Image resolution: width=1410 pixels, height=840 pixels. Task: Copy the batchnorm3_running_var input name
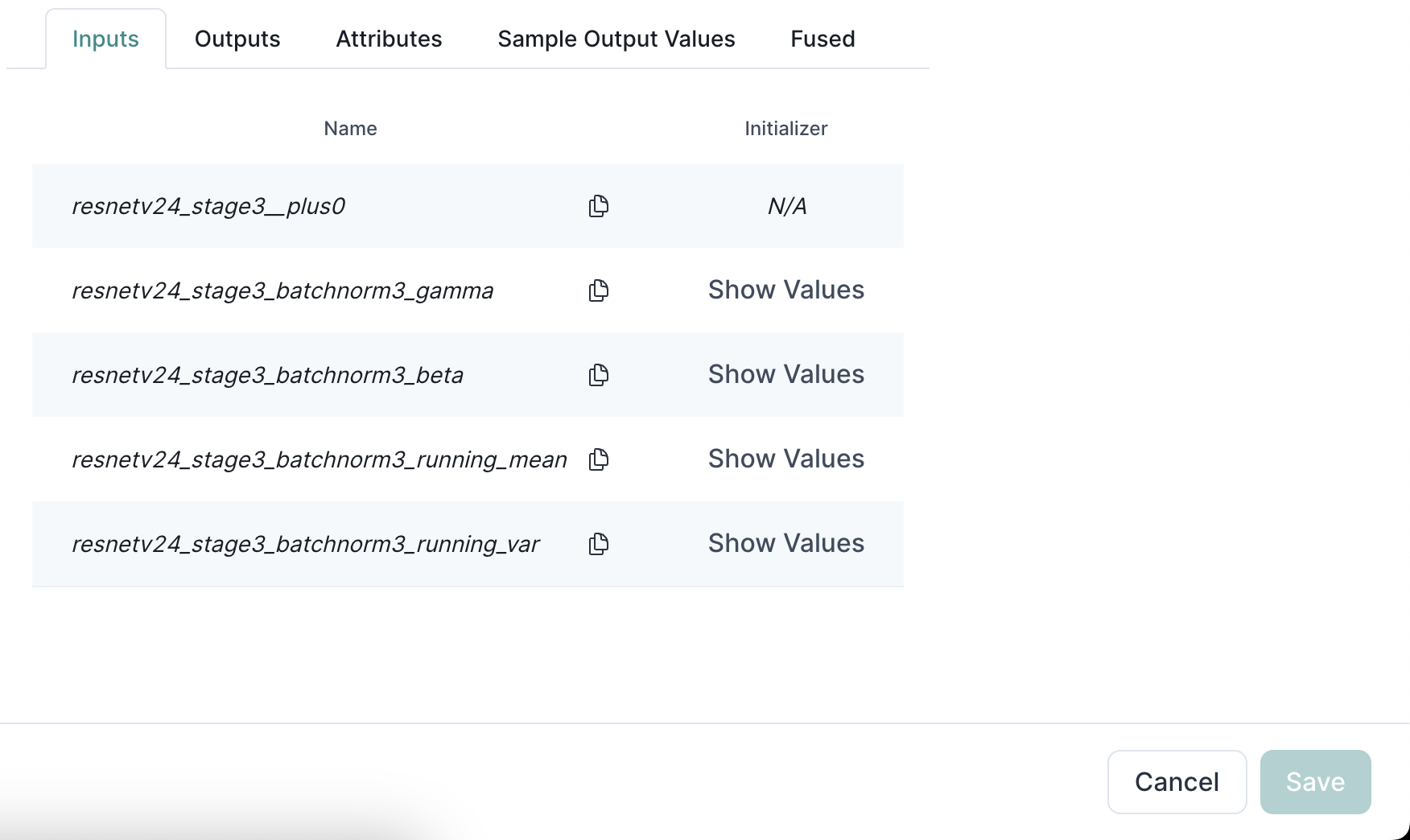tap(599, 544)
